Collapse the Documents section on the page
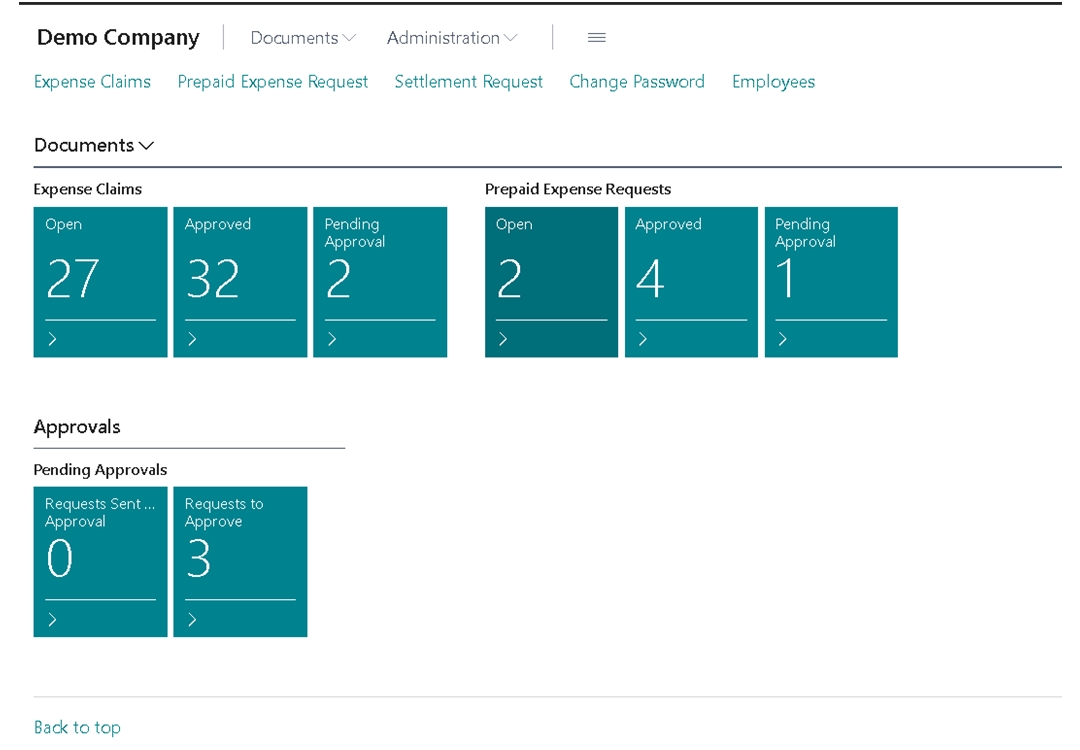Viewport: 1080px width, 750px height. coord(93,145)
